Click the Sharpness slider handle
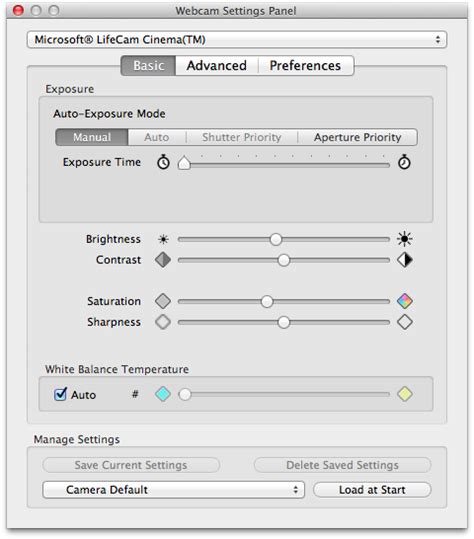This screenshot has height=539, width=474. coord(284,322)
